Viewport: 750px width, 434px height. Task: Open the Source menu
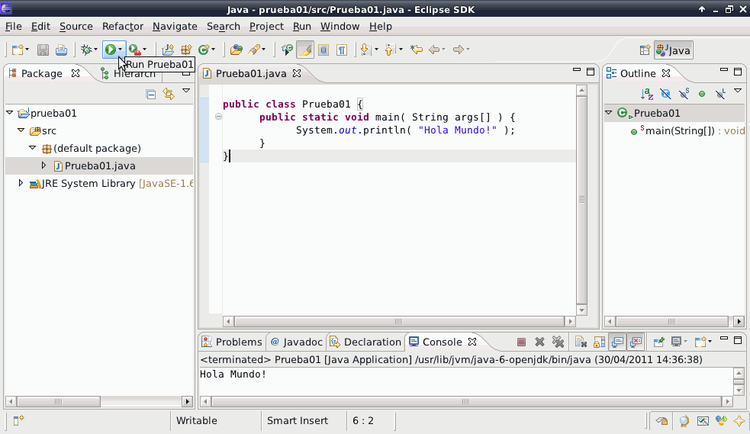(x=76, y=26)
